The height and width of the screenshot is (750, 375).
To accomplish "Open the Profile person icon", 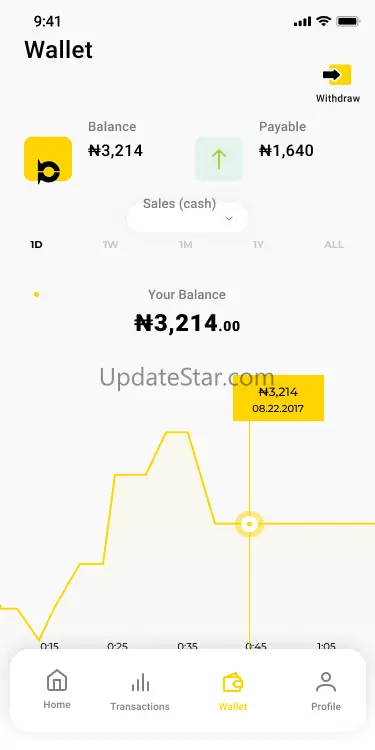I will (x=326, y=682).
